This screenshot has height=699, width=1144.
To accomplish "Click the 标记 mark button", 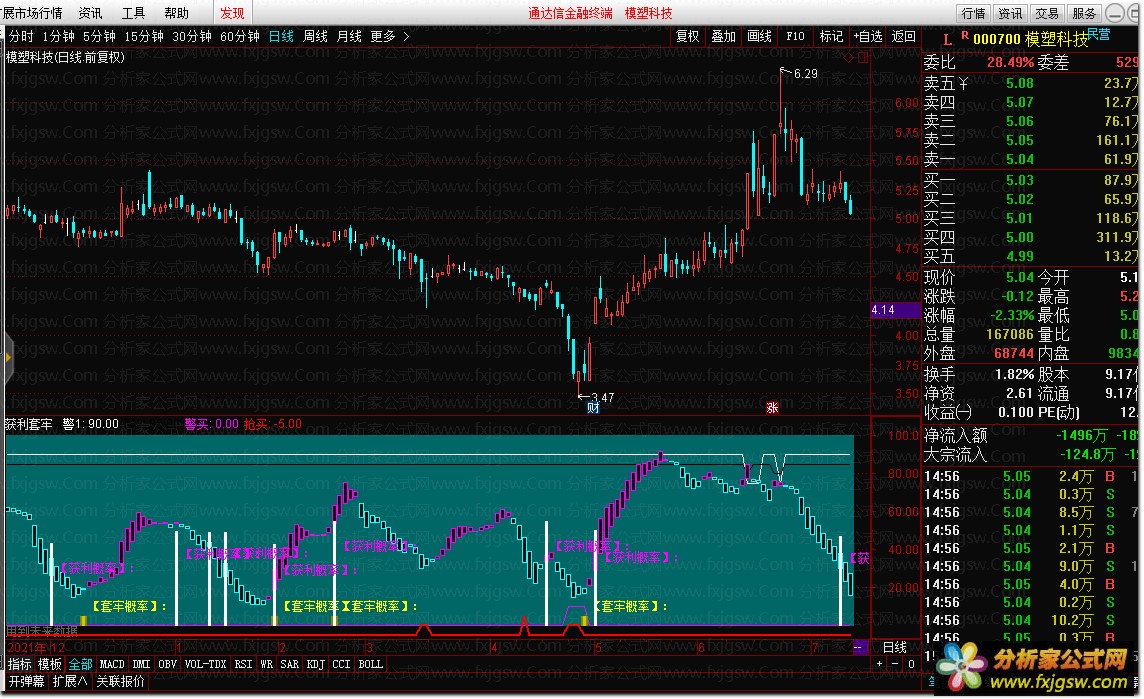I will coord(831,36).
